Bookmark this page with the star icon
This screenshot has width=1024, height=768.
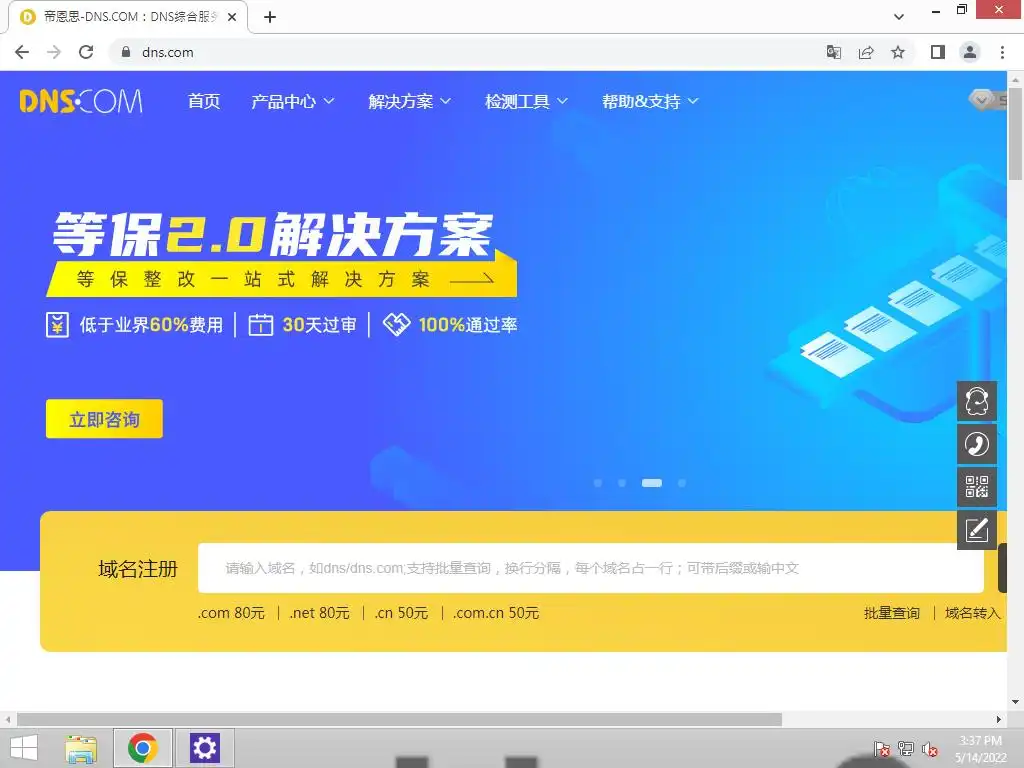[x=898, y=52]
